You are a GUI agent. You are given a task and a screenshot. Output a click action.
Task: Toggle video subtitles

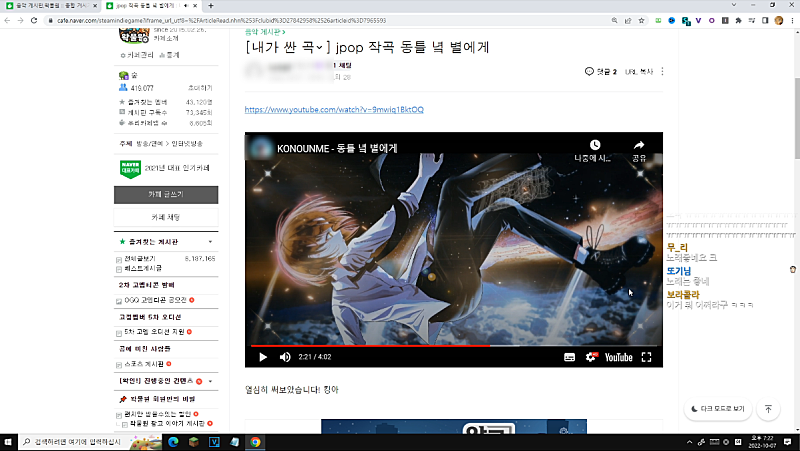pyautogui.click(x=569, y=357)
